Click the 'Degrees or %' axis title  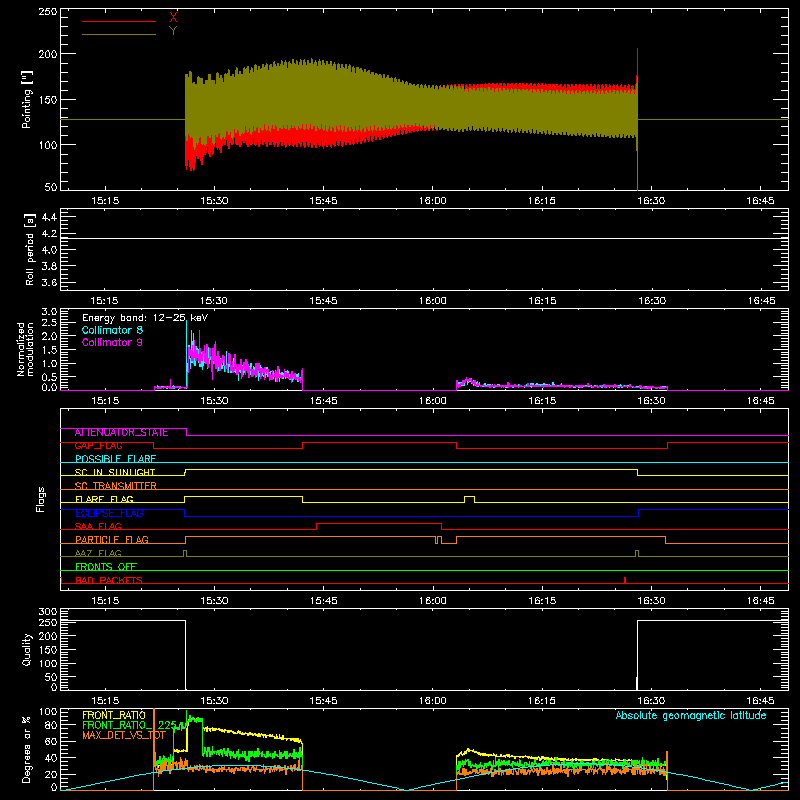tap(27, 749)
